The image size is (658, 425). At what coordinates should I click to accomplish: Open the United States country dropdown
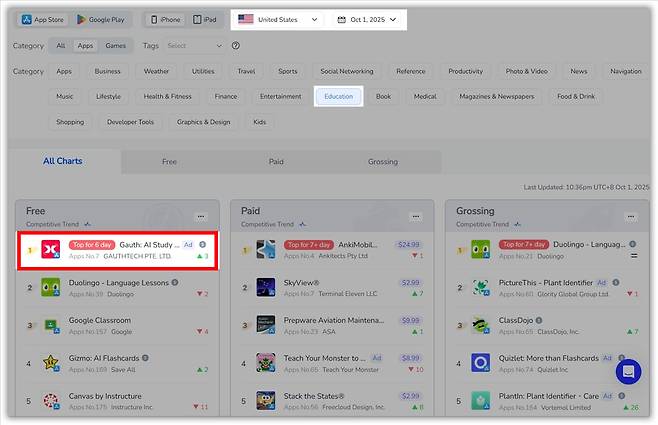point(278,20)
